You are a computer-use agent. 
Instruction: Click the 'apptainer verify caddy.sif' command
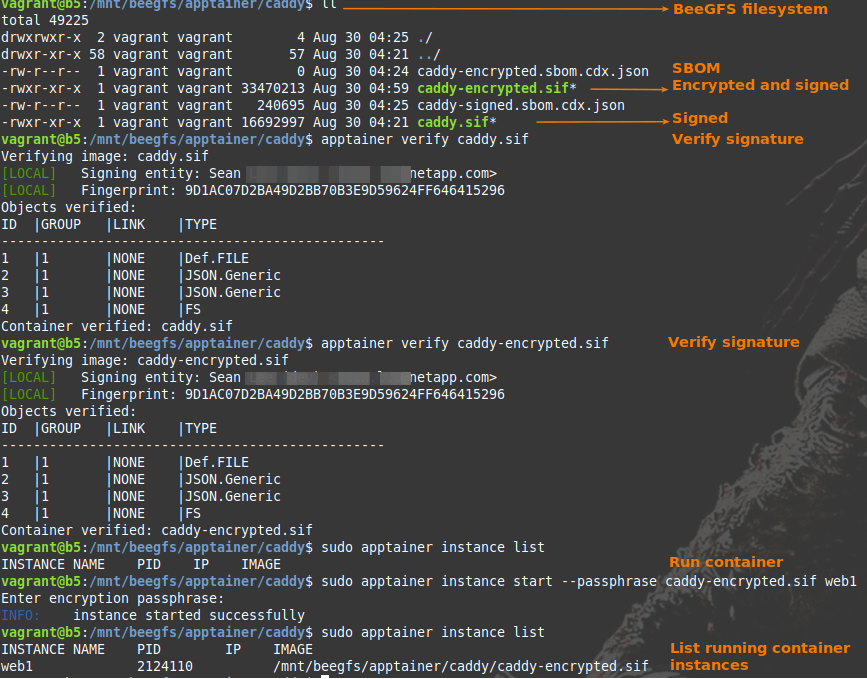pyautogui.click(x=425, y=139)
